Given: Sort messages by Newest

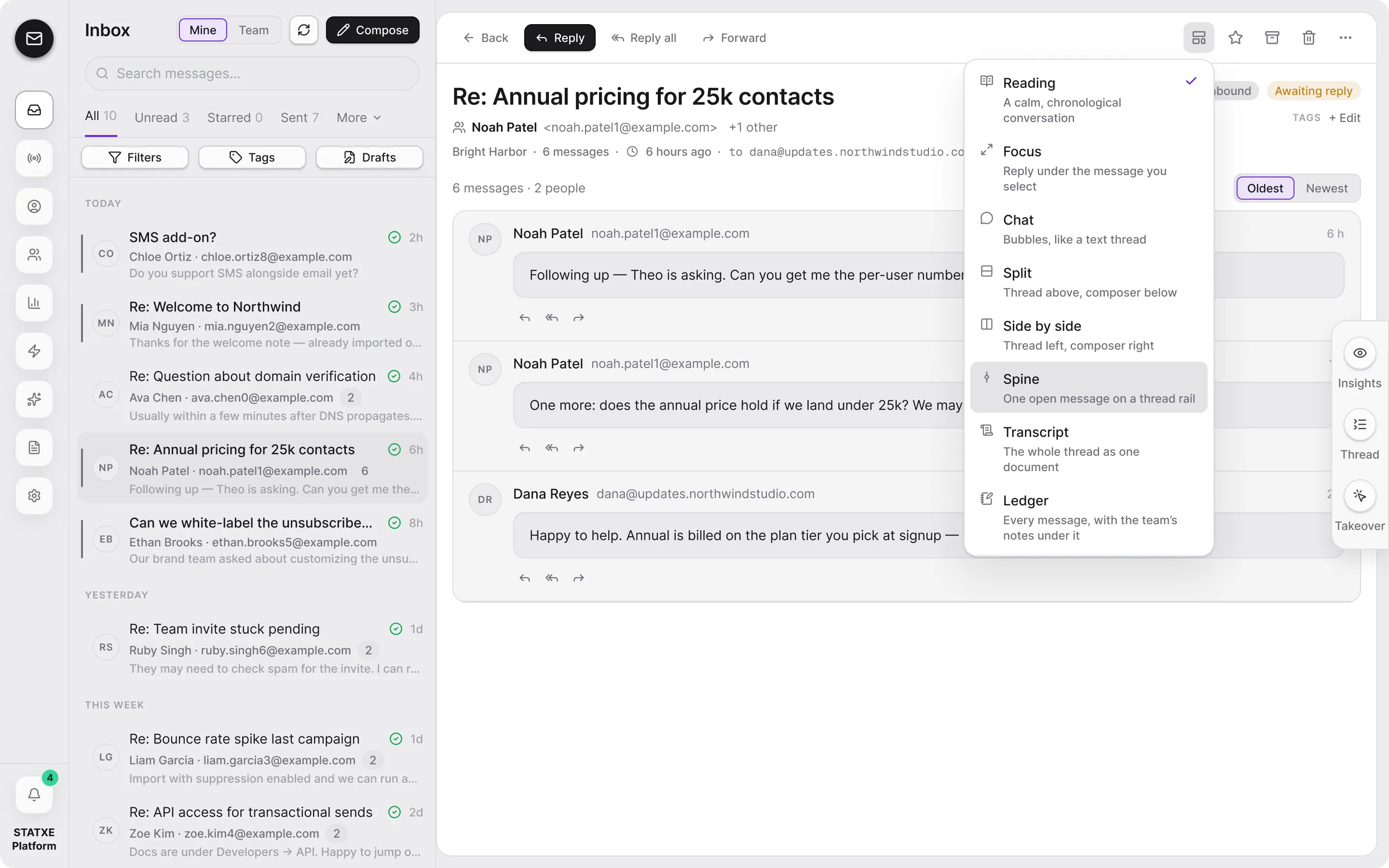Looking at the screenshot, I should click(x=1326, y=188).
